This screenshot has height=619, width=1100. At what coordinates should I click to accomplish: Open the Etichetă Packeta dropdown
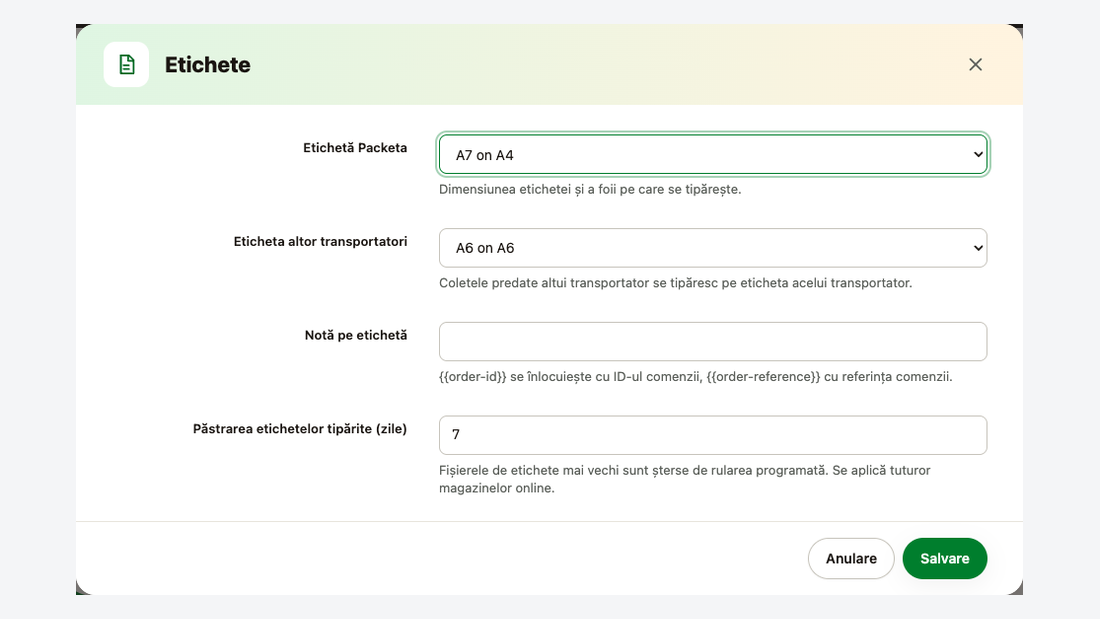pos(713,154)
